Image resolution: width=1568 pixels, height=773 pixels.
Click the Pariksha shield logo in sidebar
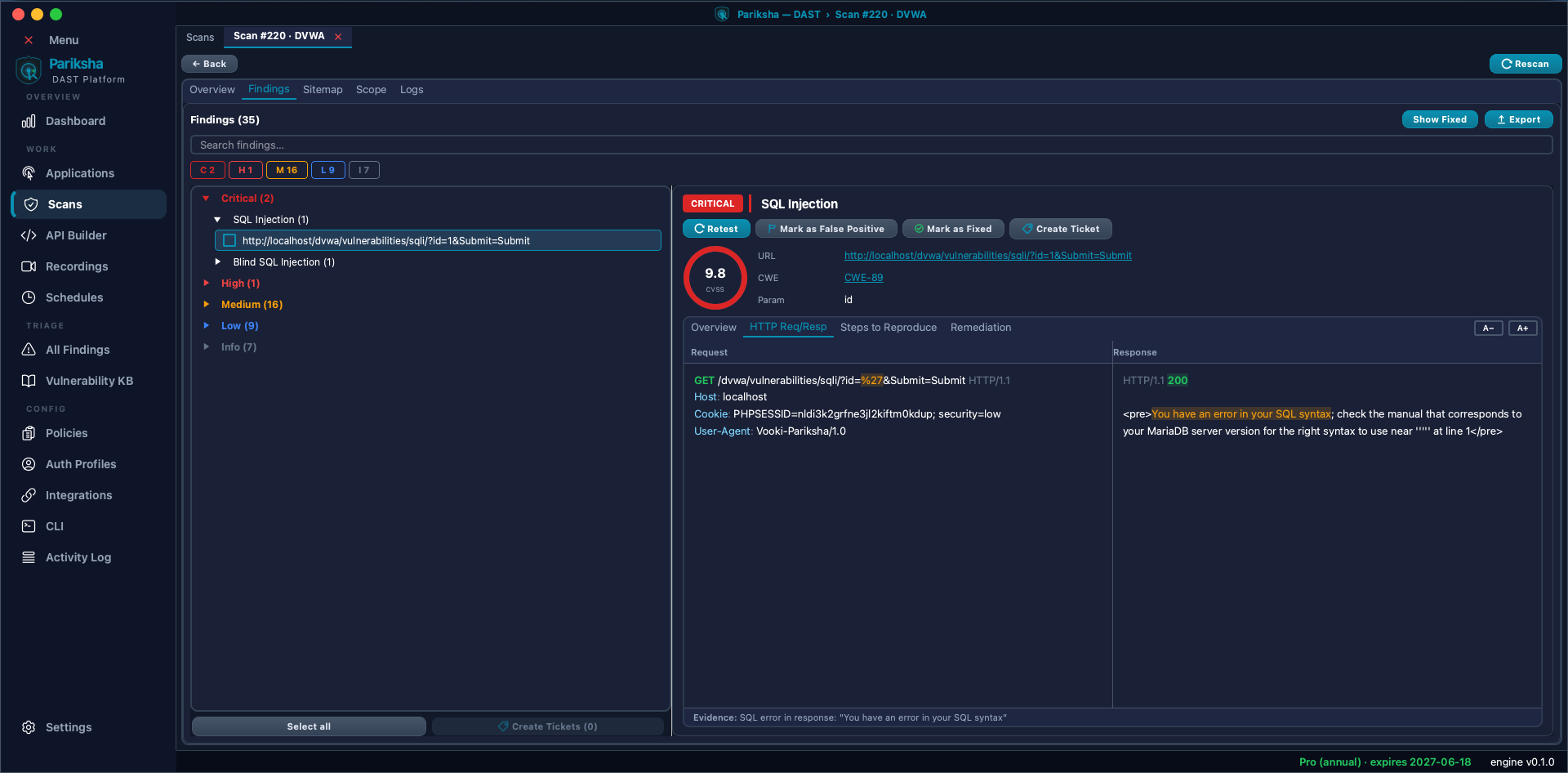point(29,70)
